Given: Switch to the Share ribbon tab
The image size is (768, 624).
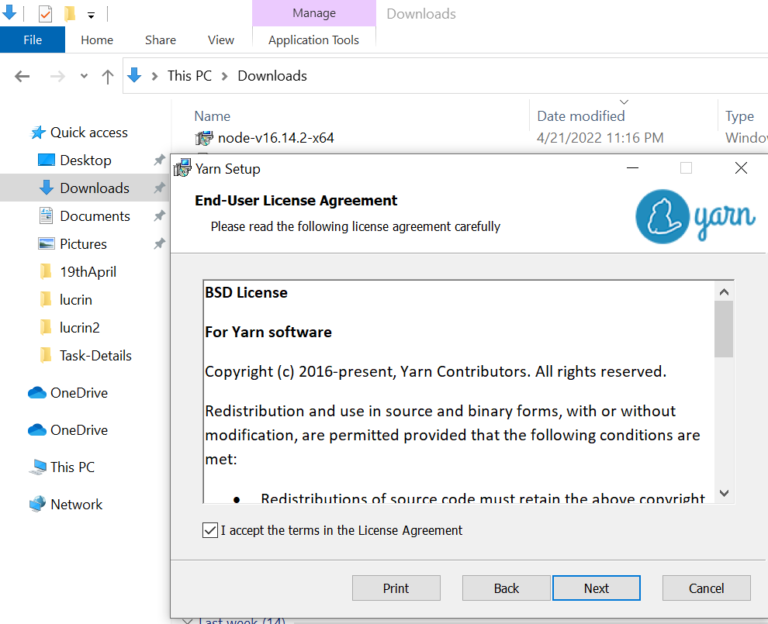Looking at the screenshot, I should 160,40.
